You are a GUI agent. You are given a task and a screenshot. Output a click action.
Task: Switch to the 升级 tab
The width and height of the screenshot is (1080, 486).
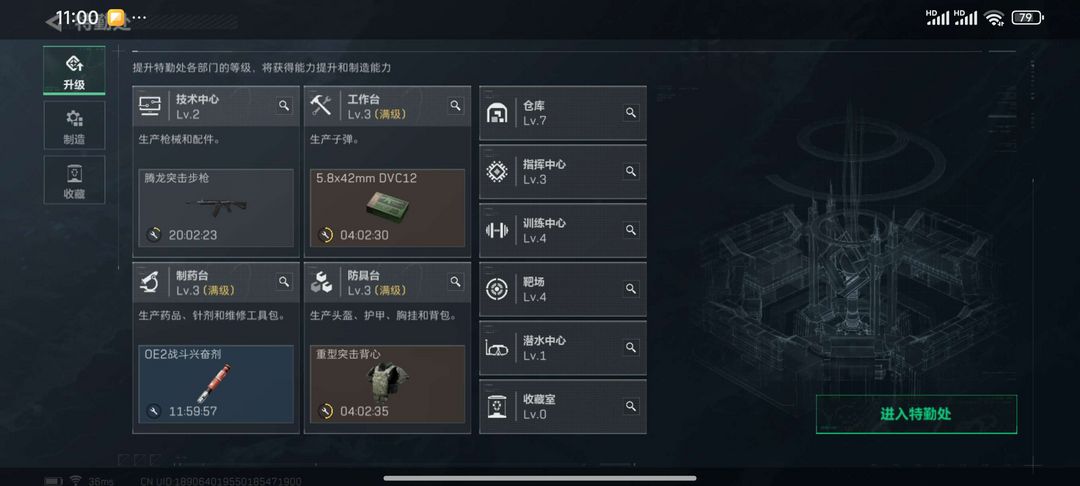[74, 70]
